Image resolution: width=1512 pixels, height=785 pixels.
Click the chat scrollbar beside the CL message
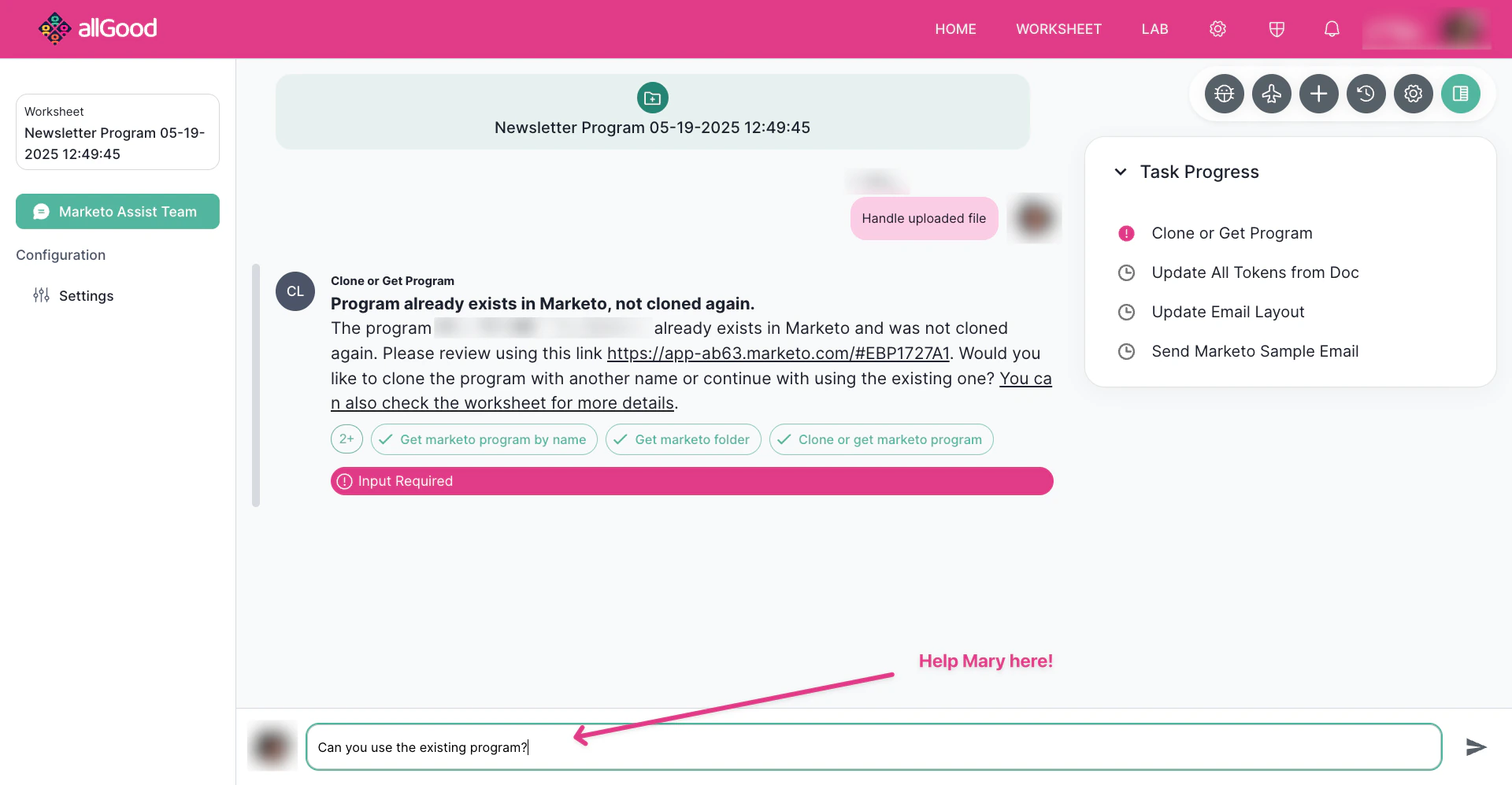[x=255, y=385]
